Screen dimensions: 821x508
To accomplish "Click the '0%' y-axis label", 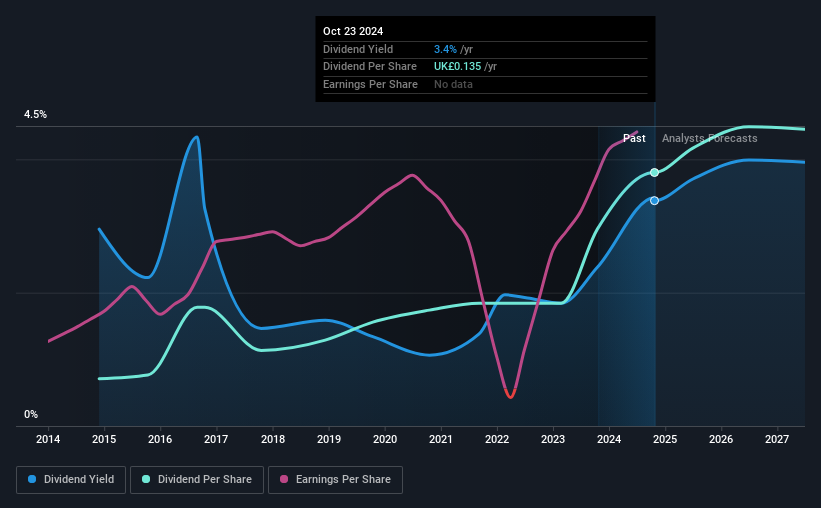I will click(31, 414).
